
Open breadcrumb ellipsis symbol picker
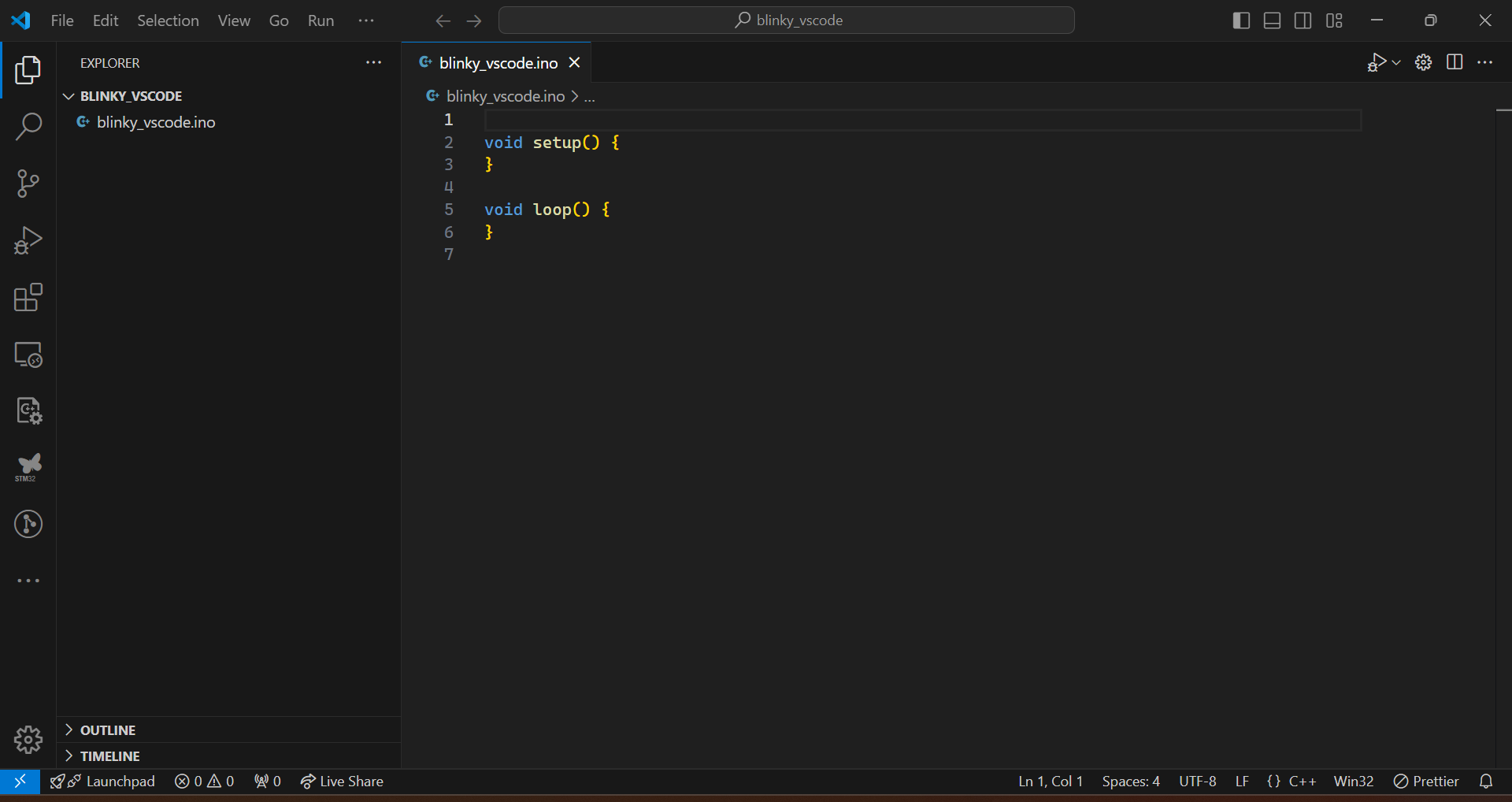coord(589,96)
